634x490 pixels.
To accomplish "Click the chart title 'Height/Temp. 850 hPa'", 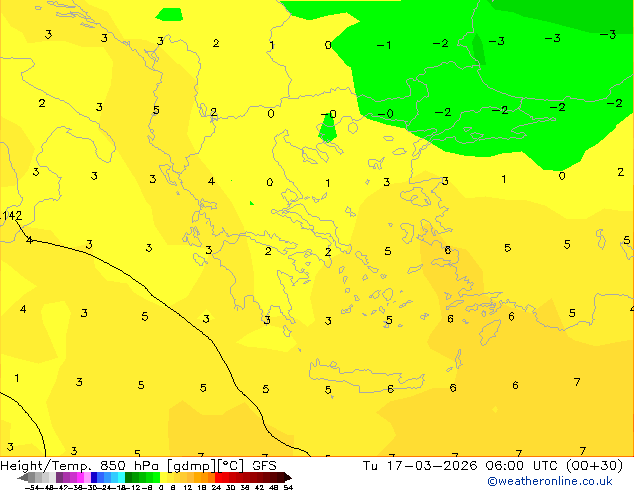I will click(x=80, y=466).
